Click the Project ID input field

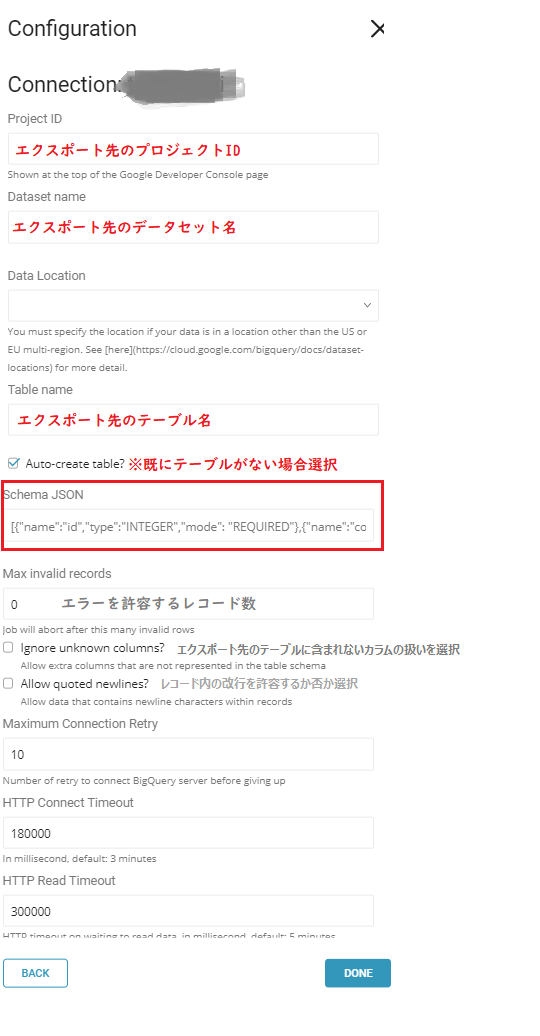[193, 149]
